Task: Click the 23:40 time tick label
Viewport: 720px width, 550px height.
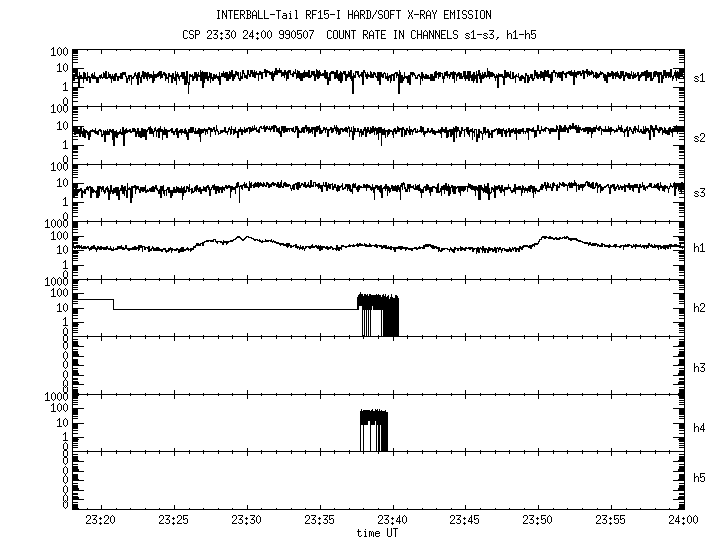Action: pyautogui.click(x=392, y=521)
